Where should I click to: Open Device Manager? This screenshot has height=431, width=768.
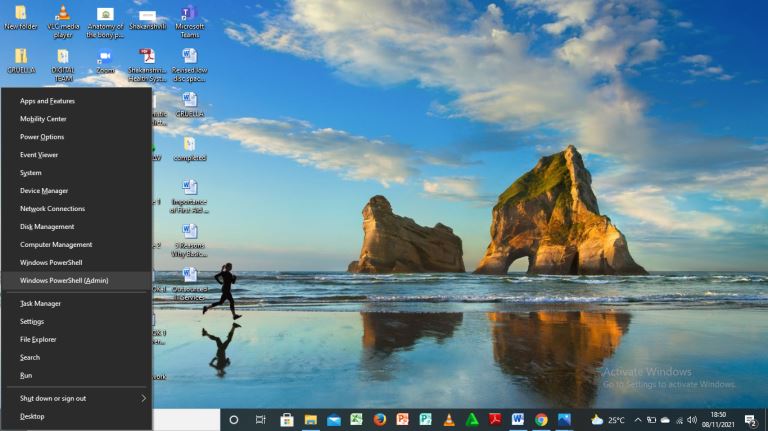[76, 191]
